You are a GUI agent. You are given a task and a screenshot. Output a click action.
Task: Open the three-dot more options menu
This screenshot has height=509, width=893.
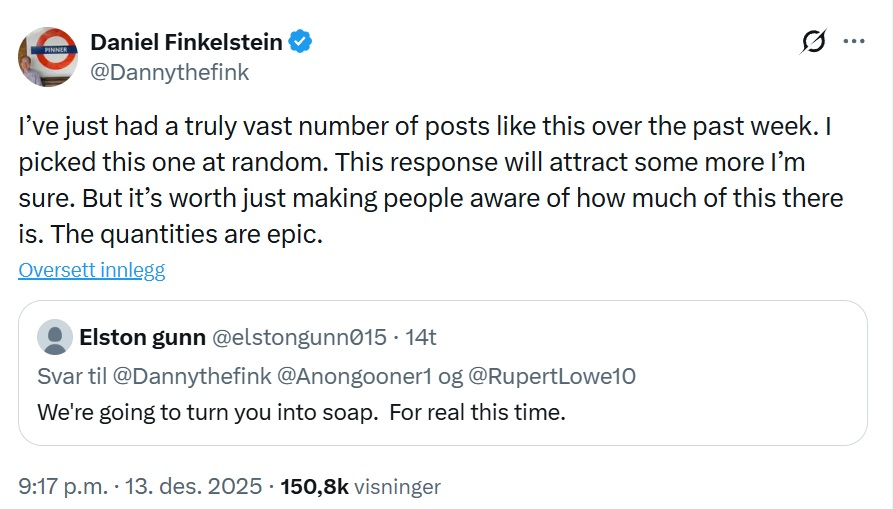853,42
